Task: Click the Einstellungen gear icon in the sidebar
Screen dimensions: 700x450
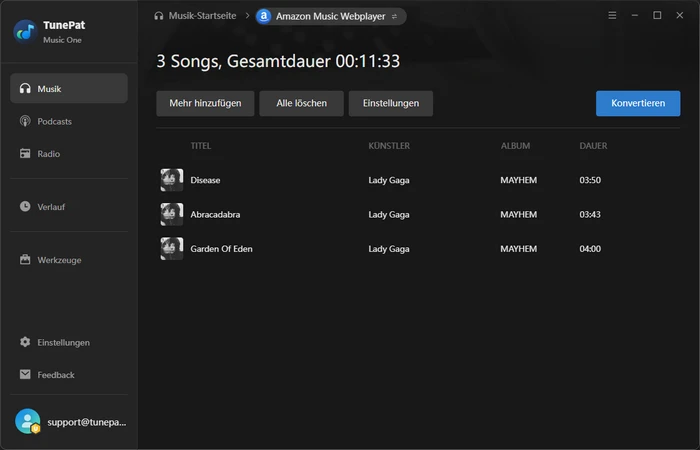Action: (25, 342)
